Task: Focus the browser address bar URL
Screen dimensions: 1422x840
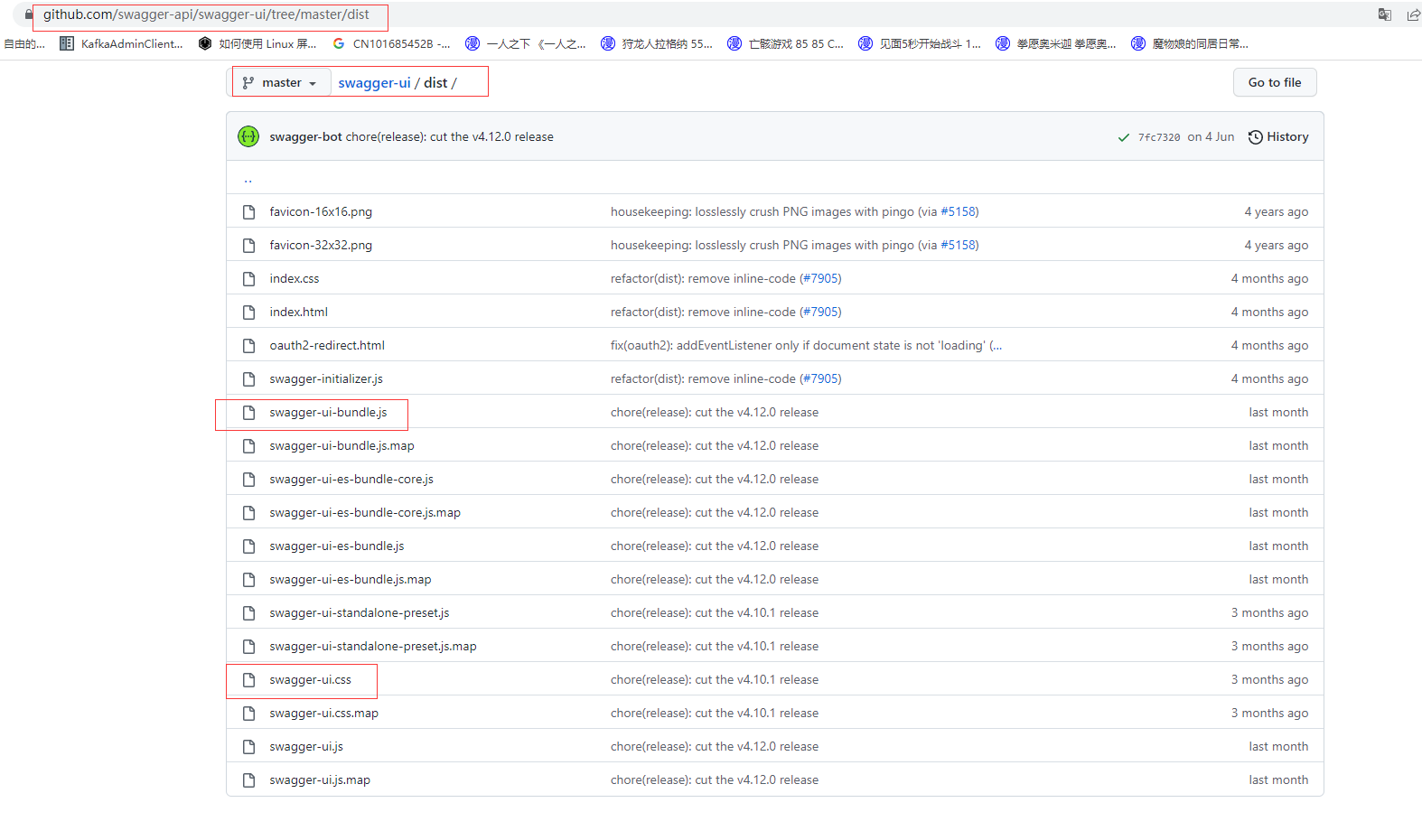Action: tap(206, 14)
